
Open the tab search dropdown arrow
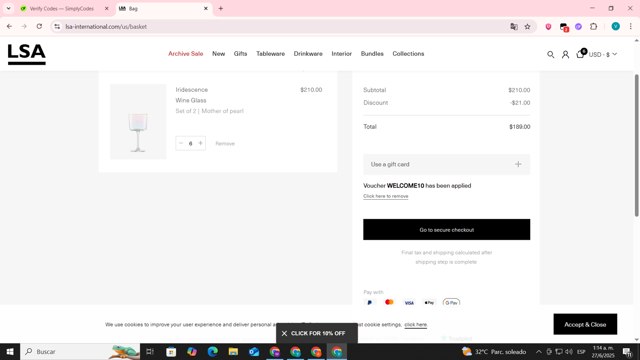8,8
